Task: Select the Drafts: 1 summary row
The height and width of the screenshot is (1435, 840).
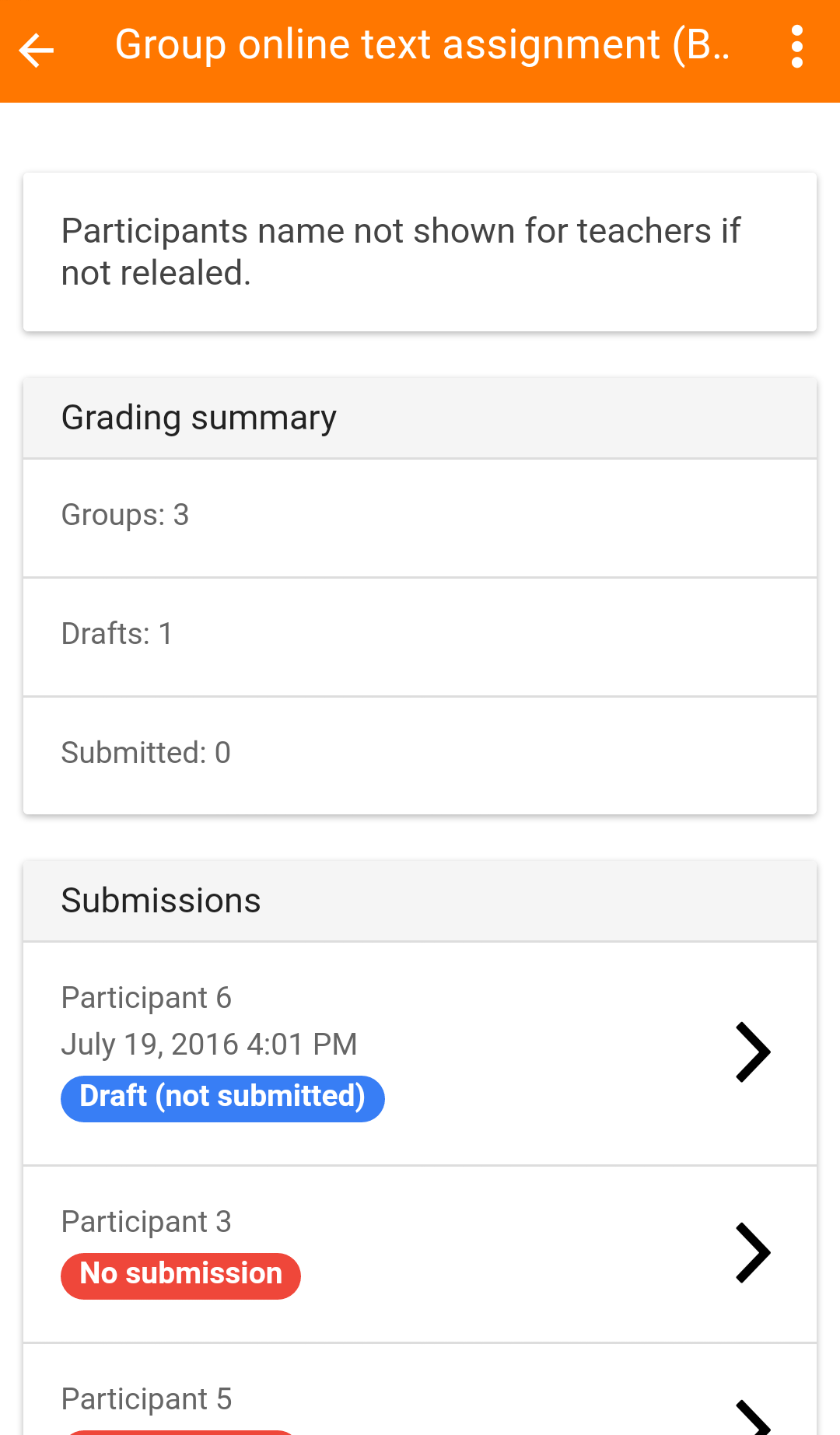Action: pos(420,635)
